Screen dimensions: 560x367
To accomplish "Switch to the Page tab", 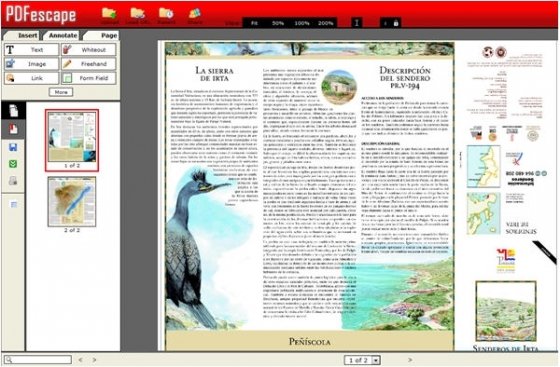I will (103, 35).
